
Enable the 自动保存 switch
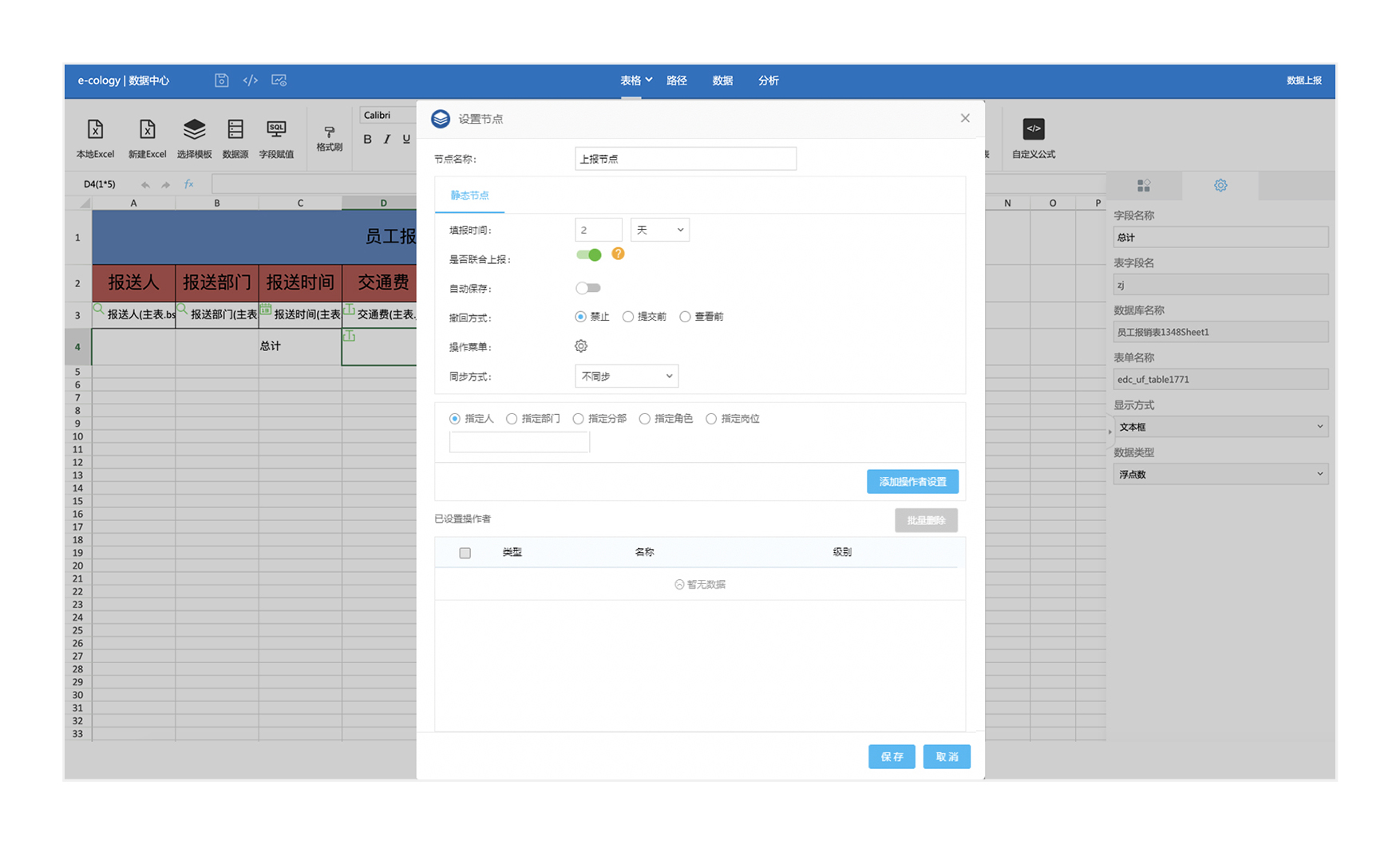click(x=588, y=288)
